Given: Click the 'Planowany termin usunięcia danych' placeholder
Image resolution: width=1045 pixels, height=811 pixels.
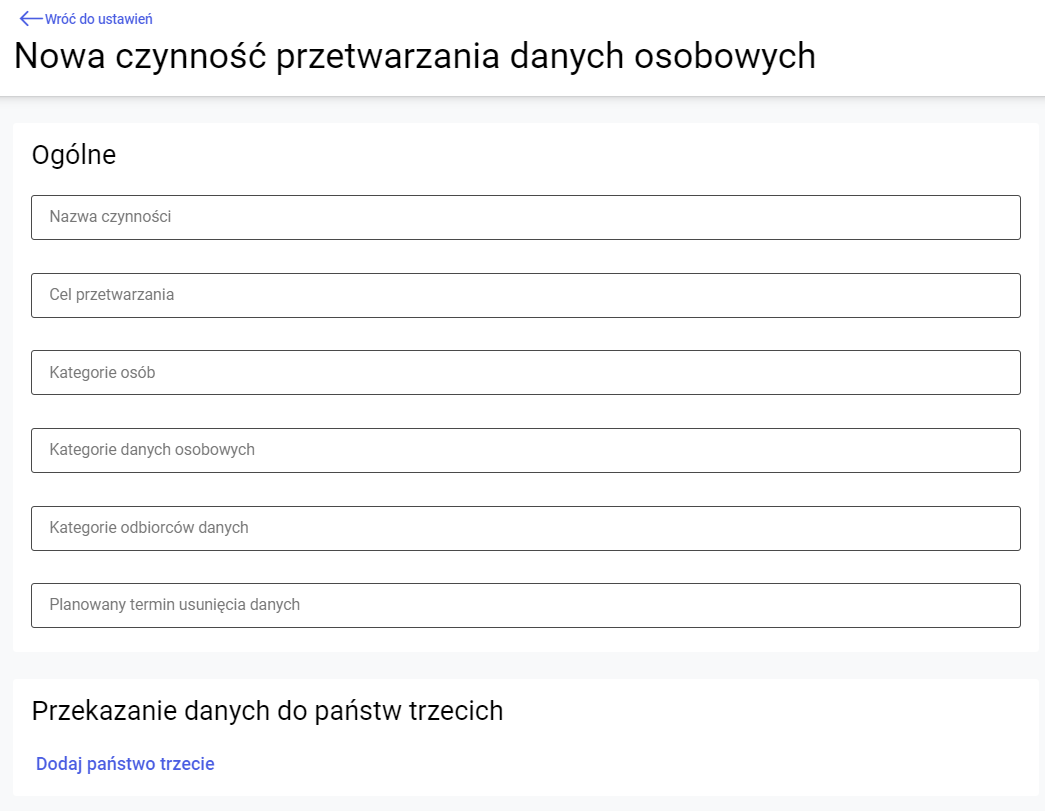Looking at the screenshot, I should pos(175,605).
